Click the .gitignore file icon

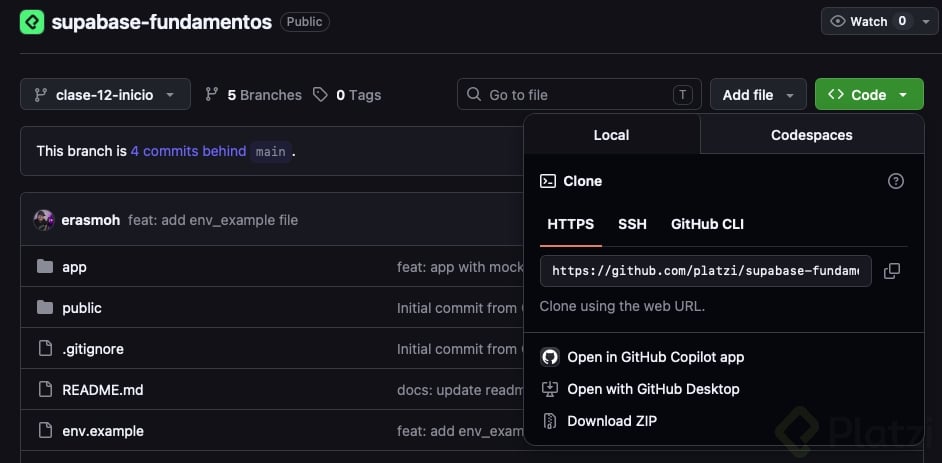coord(45,348)
